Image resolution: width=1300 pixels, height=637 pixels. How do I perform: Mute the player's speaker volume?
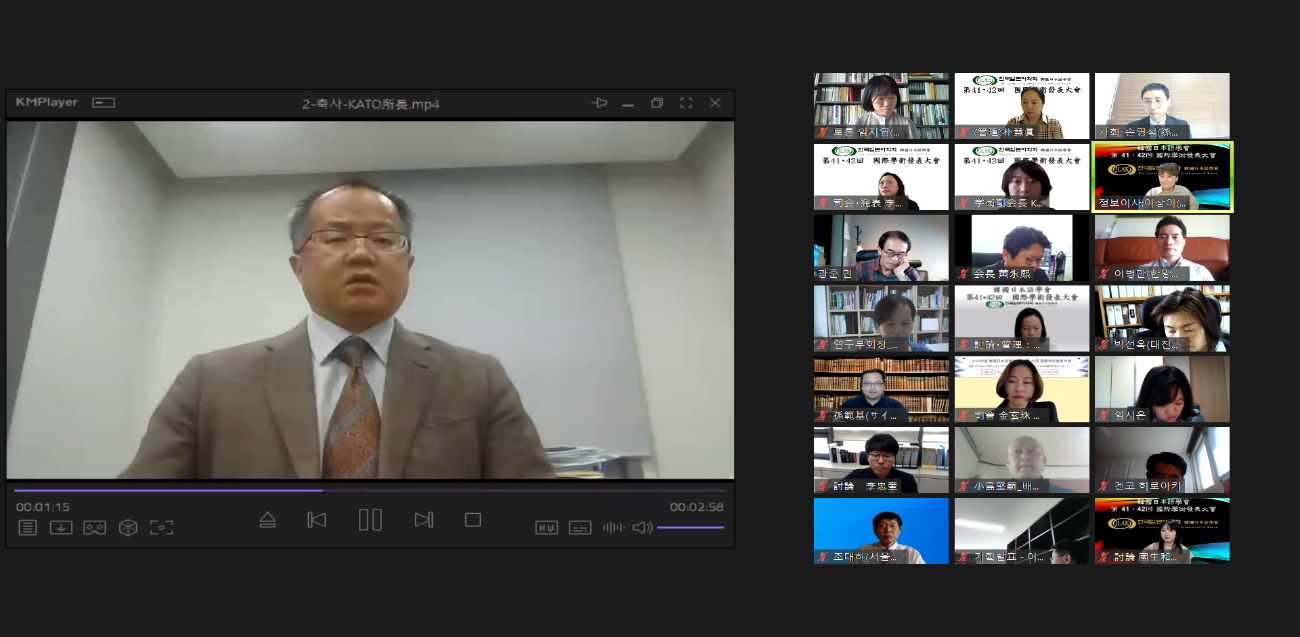point(642,527)
